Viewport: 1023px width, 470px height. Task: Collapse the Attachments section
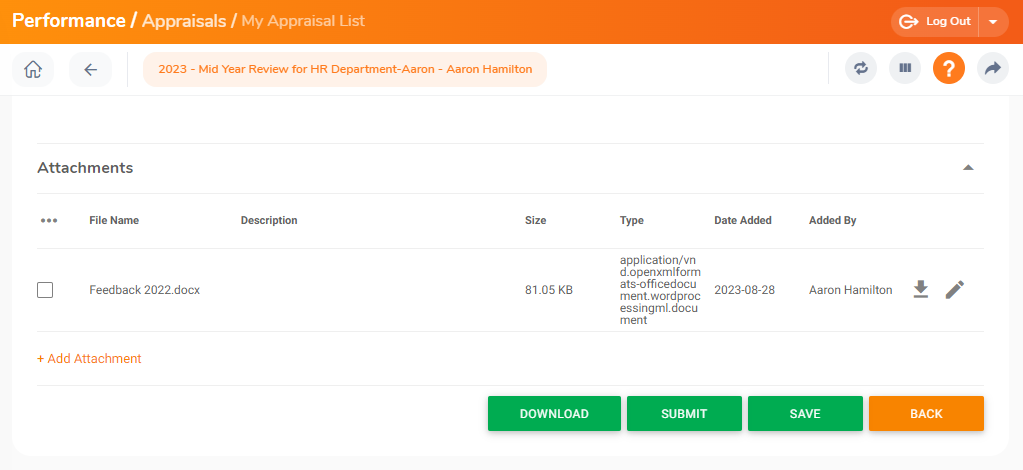(x=967, y=168)
